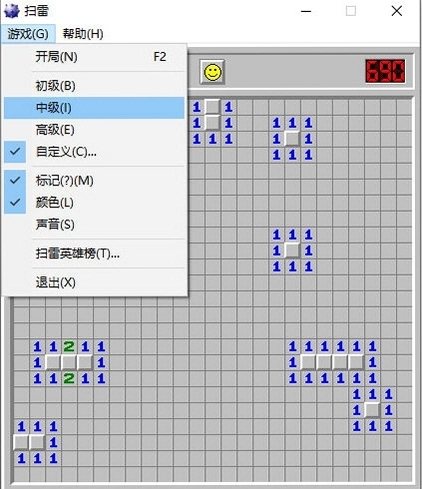Viewport: 422px width, 489px height.
Task: Start a new game with 开局(N)
Action: click(94, 57)
